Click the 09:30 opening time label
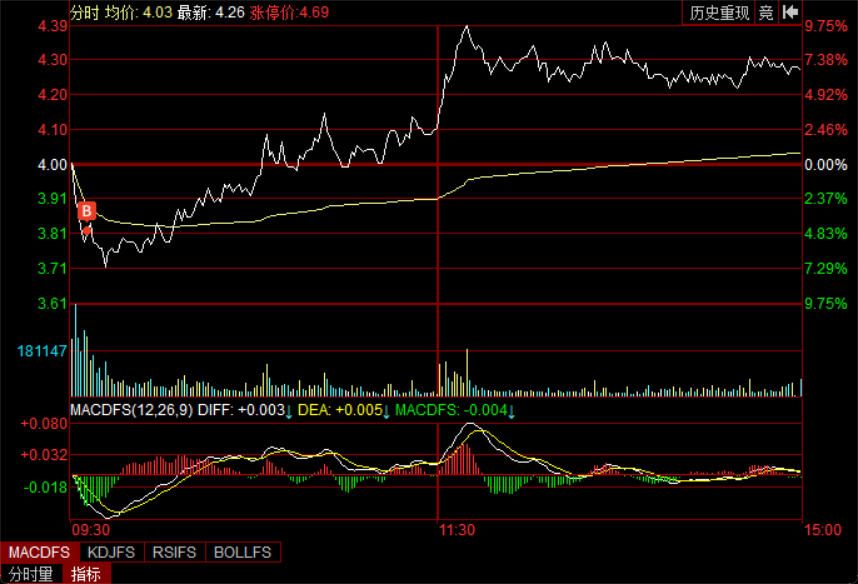 (x=89, y=529)
